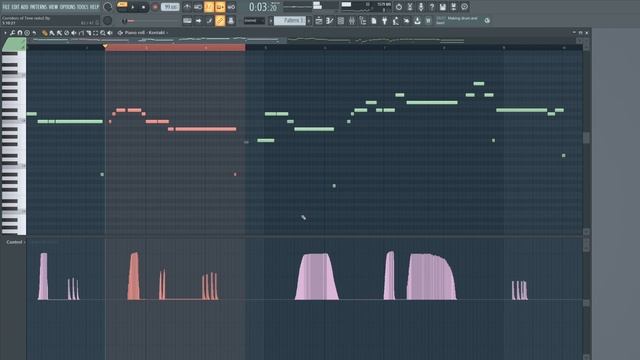The image size is (640, 360).
Task: Click the microphone one-click recording icon
Action: click(421, 7)
